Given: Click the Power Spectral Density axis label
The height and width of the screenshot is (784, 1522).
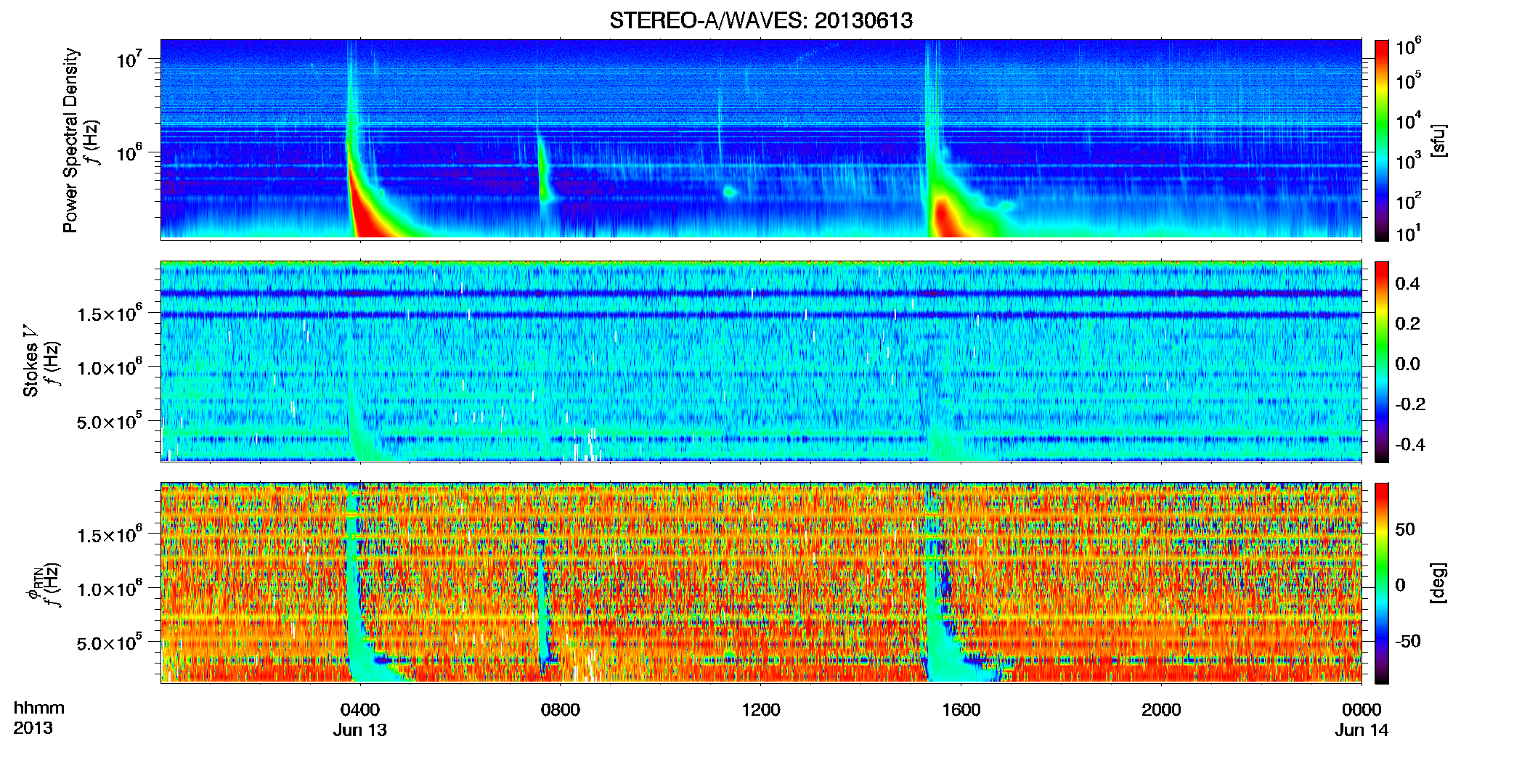Looking at the screenshot, I should tap(70, 140).
